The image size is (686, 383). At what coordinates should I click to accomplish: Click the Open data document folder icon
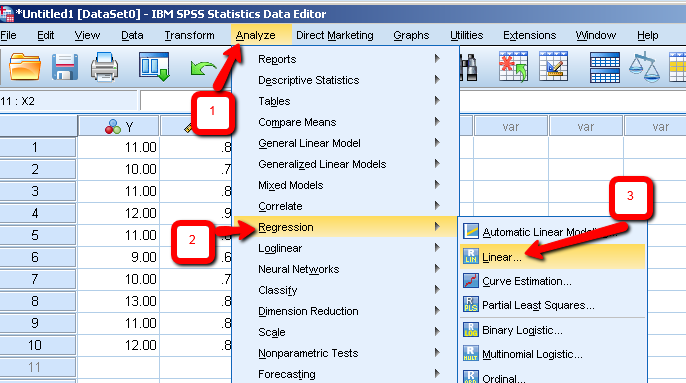24,67
